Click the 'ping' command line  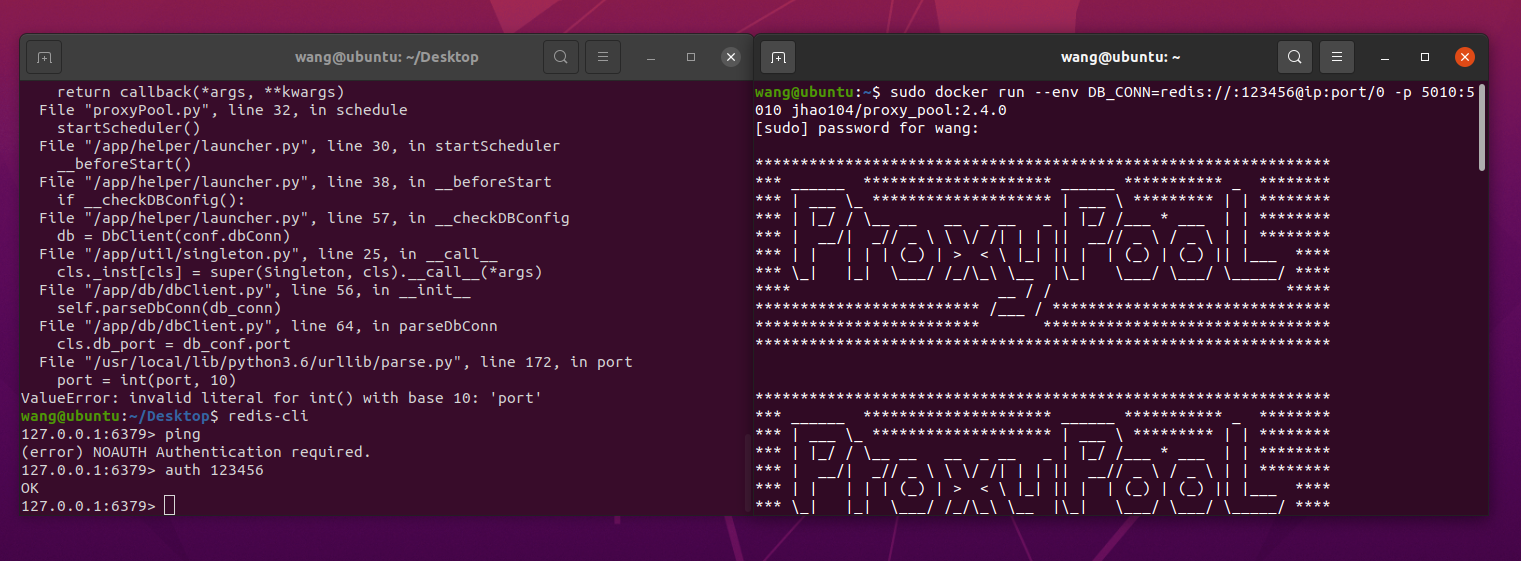click(x=110, y=434)
